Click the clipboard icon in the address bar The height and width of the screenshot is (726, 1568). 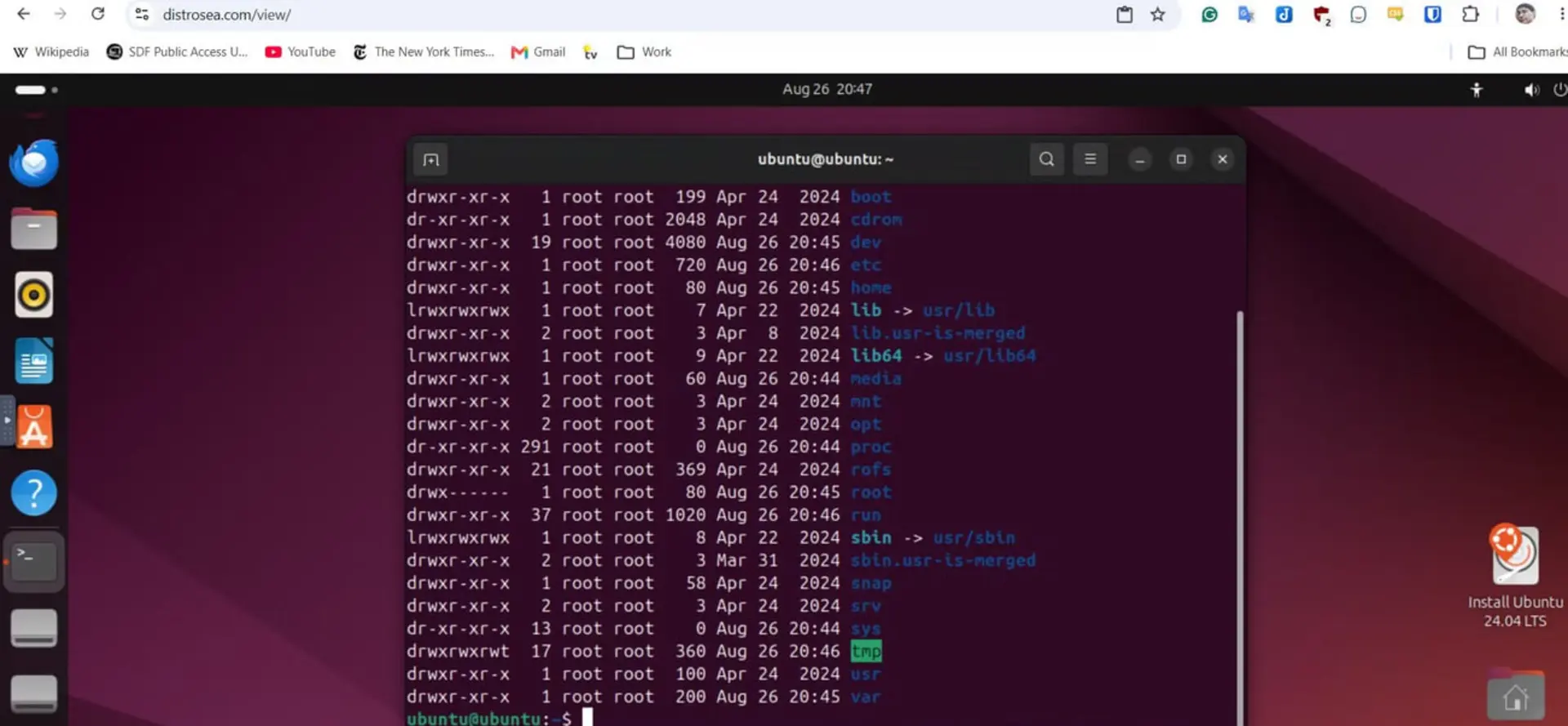pos(1125,14)
